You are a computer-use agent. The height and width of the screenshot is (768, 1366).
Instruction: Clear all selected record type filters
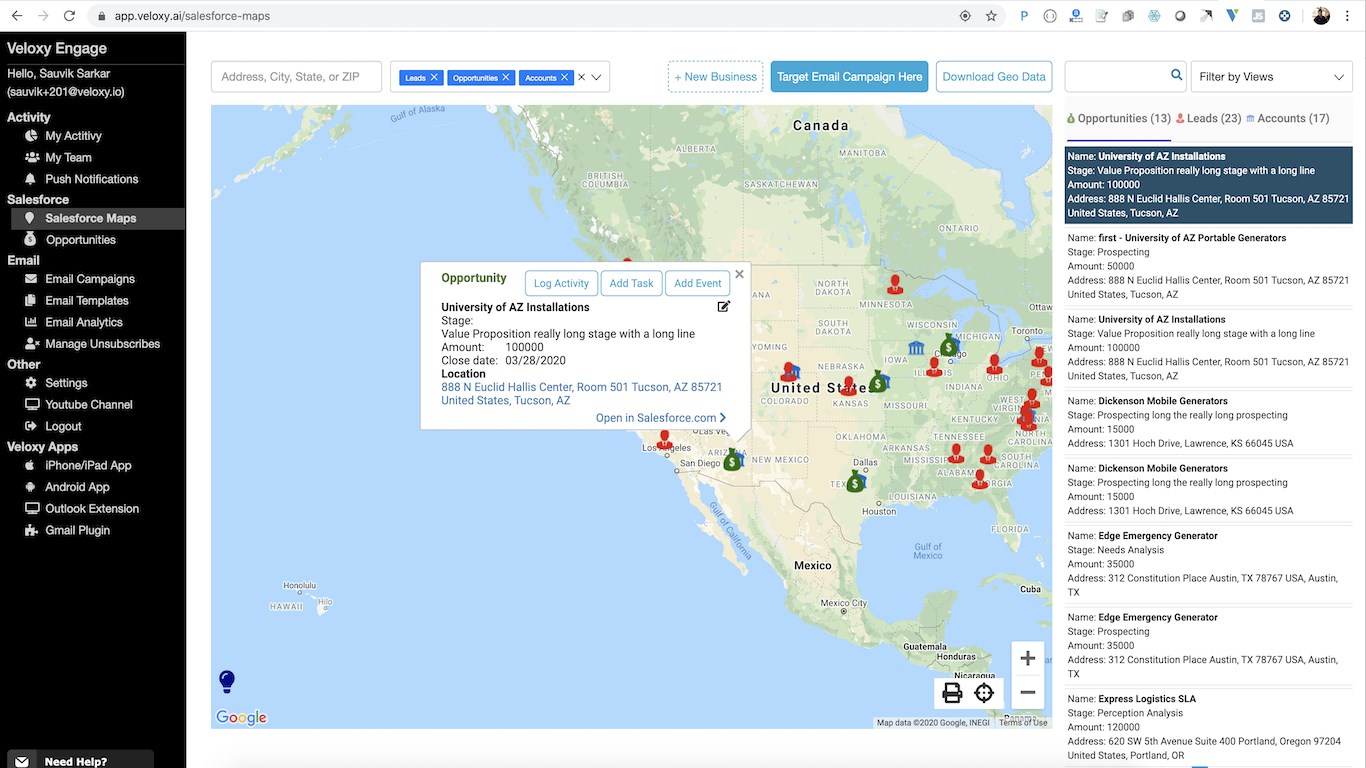click(x=581, y=77)
